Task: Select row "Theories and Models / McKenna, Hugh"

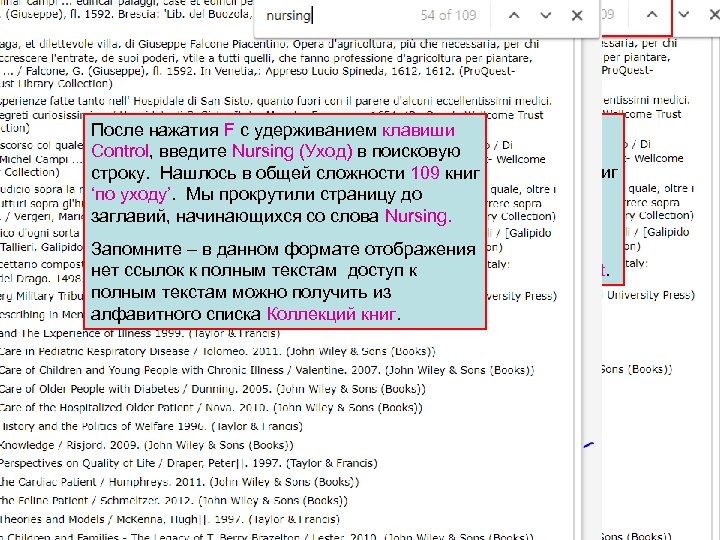Action: tap(170, 519)
